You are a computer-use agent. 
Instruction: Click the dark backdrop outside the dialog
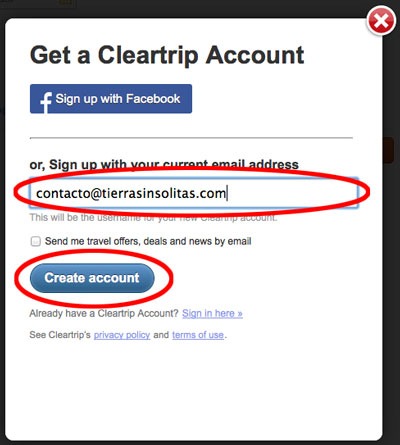pyautogui.click(x=200, y=8)
